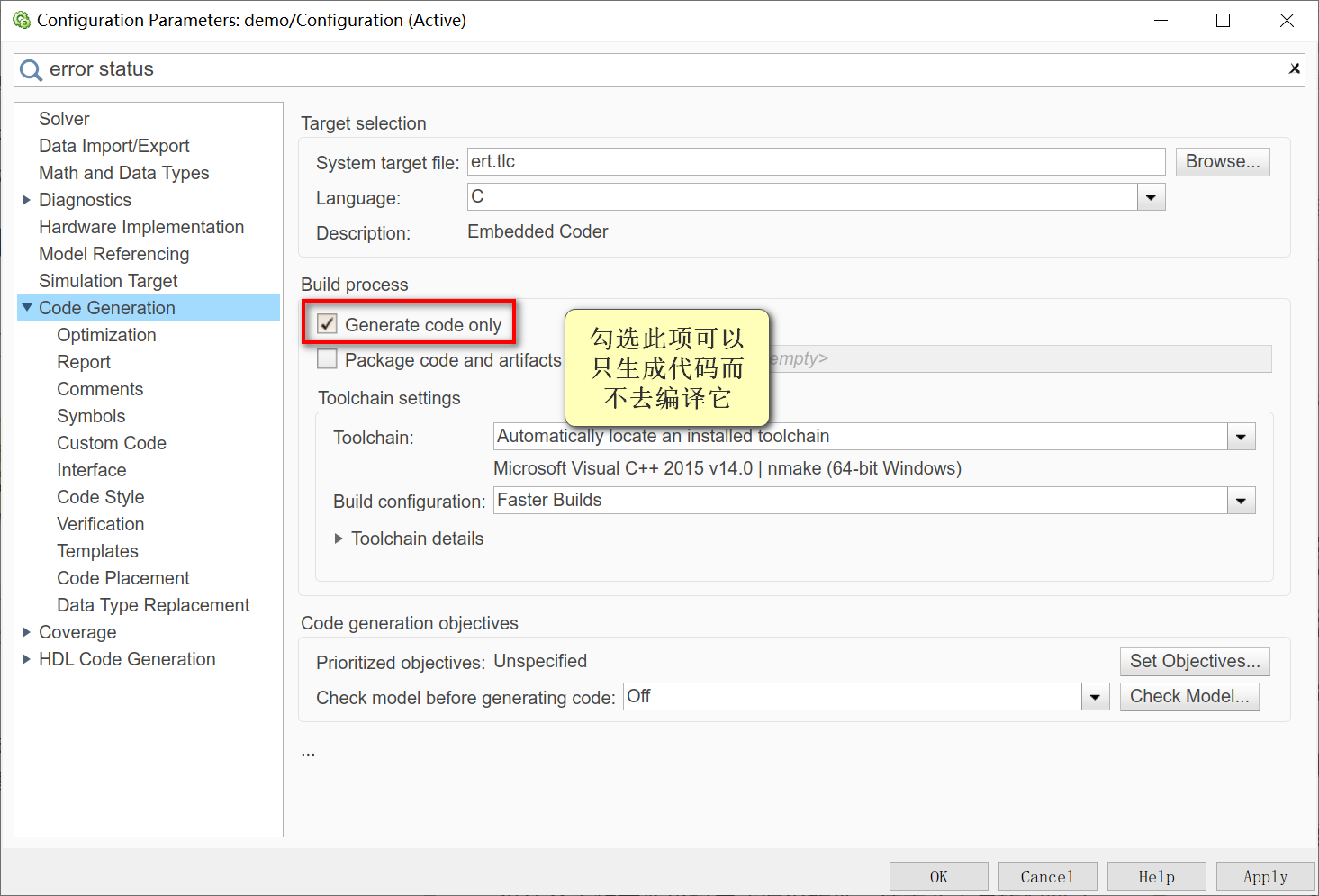Select Hardware Implementation pane

point(141,227)
